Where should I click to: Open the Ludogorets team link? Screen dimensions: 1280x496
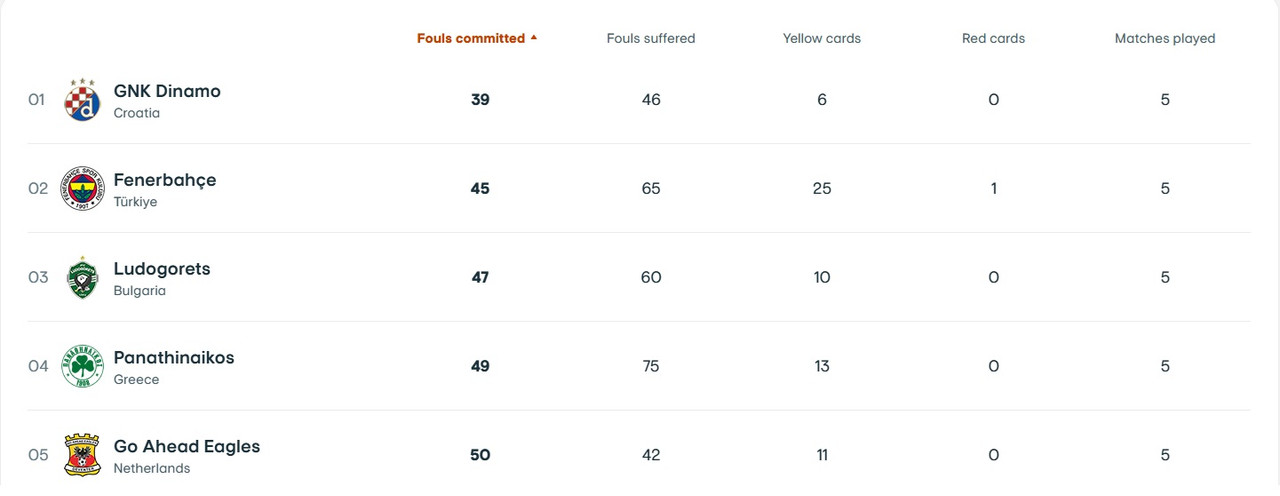[162, 269]
